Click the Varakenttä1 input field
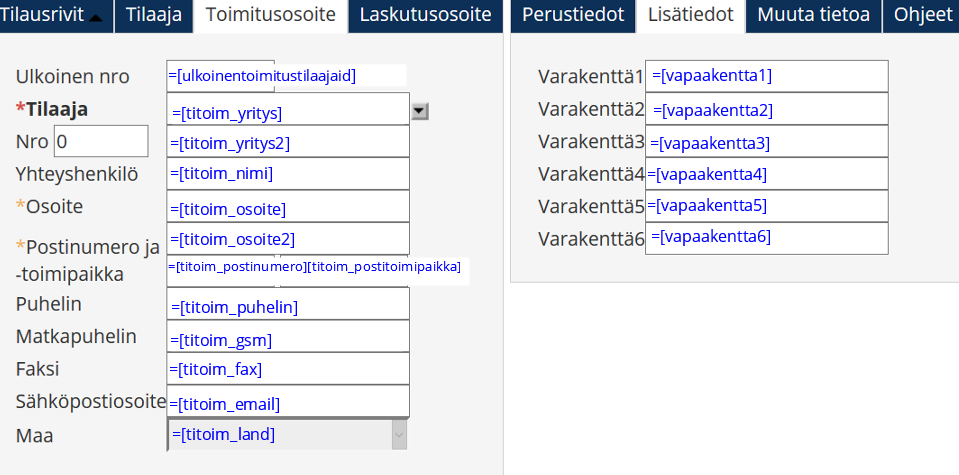This screenshot has height=475, width=959. point(767,76)
